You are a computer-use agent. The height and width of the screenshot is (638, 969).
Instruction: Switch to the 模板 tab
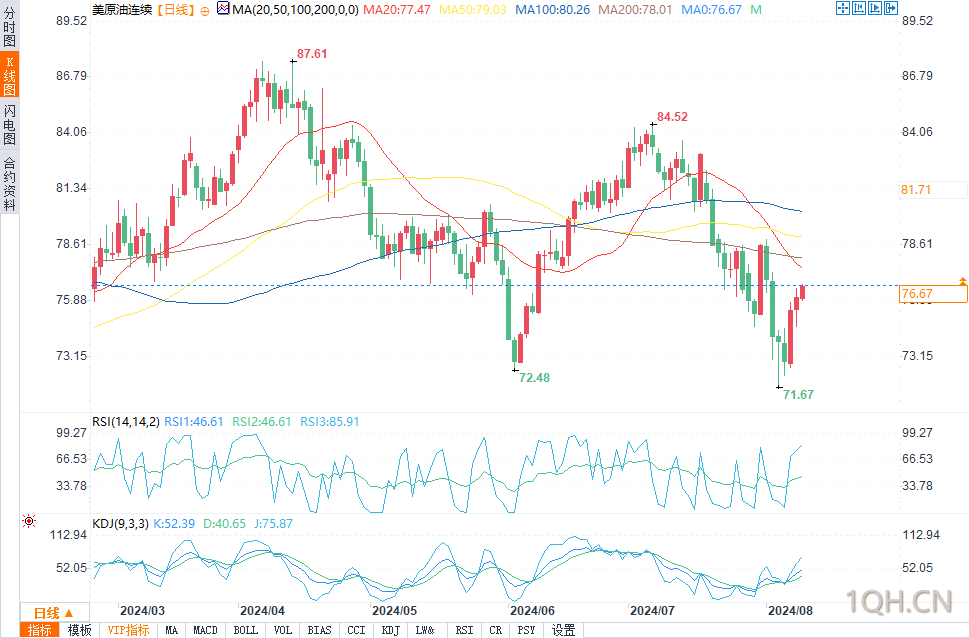80,630
